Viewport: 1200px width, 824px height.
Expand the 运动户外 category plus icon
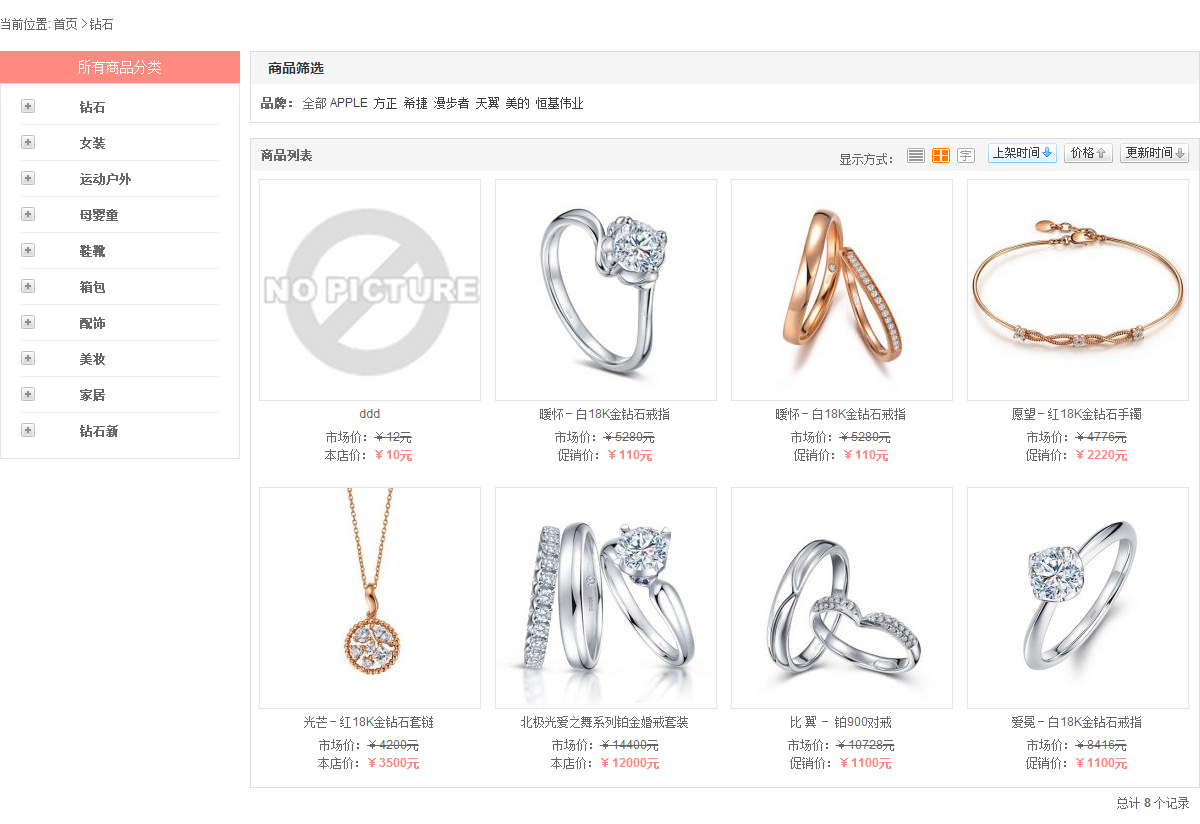click(x=28, y=178)
